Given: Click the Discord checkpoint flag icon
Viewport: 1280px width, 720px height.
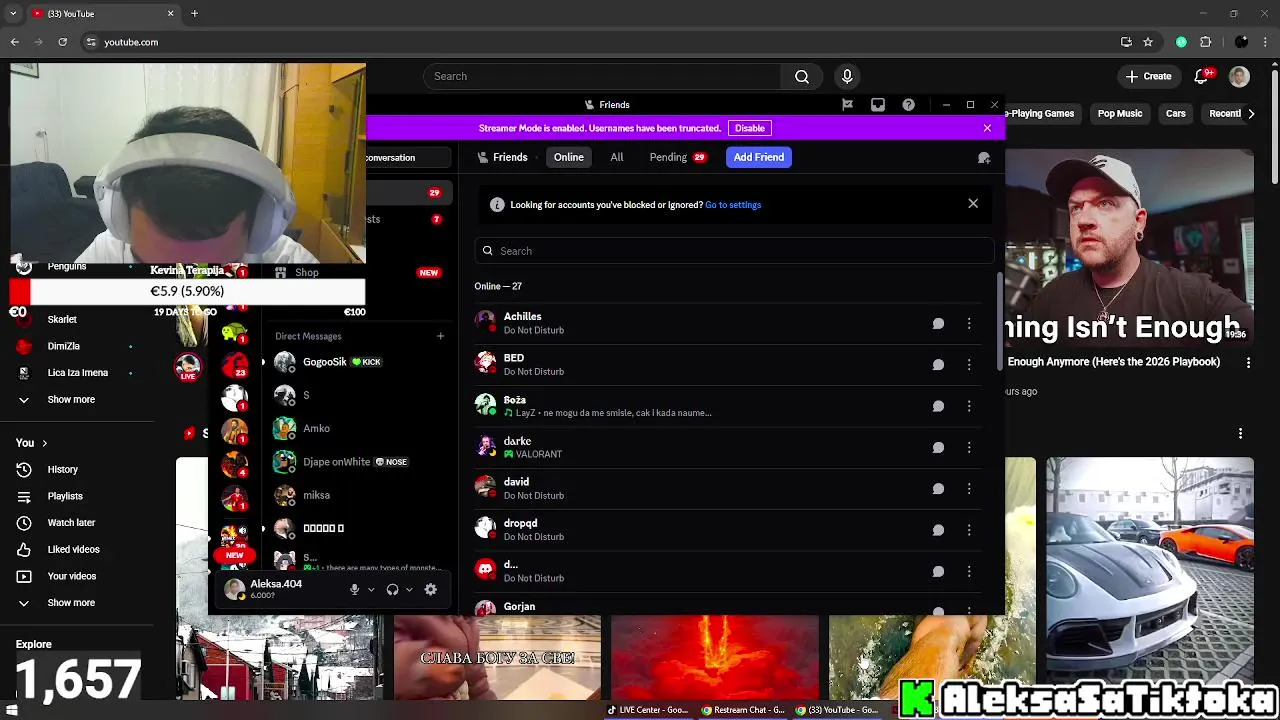Looking at the screenshot, I should pos(847,104).
